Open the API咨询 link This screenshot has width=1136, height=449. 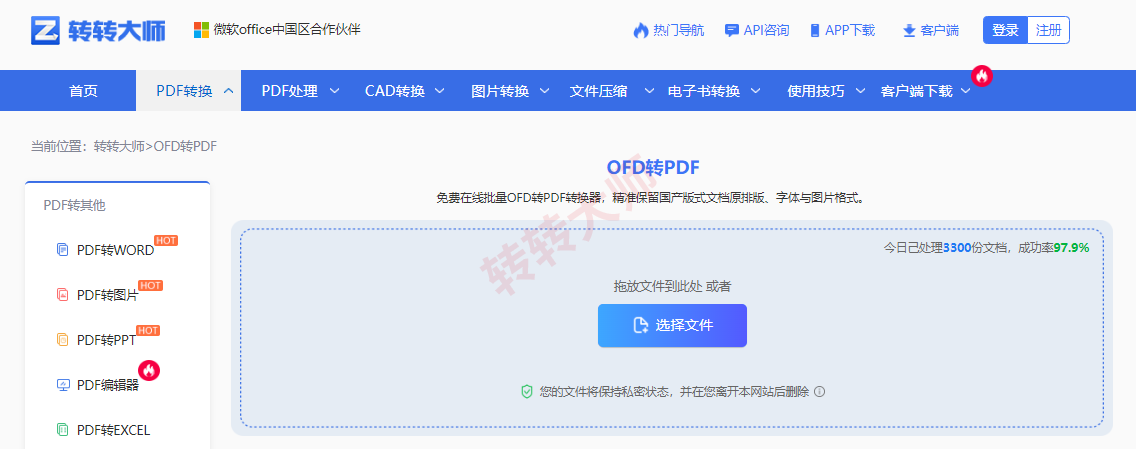point(767,30)
